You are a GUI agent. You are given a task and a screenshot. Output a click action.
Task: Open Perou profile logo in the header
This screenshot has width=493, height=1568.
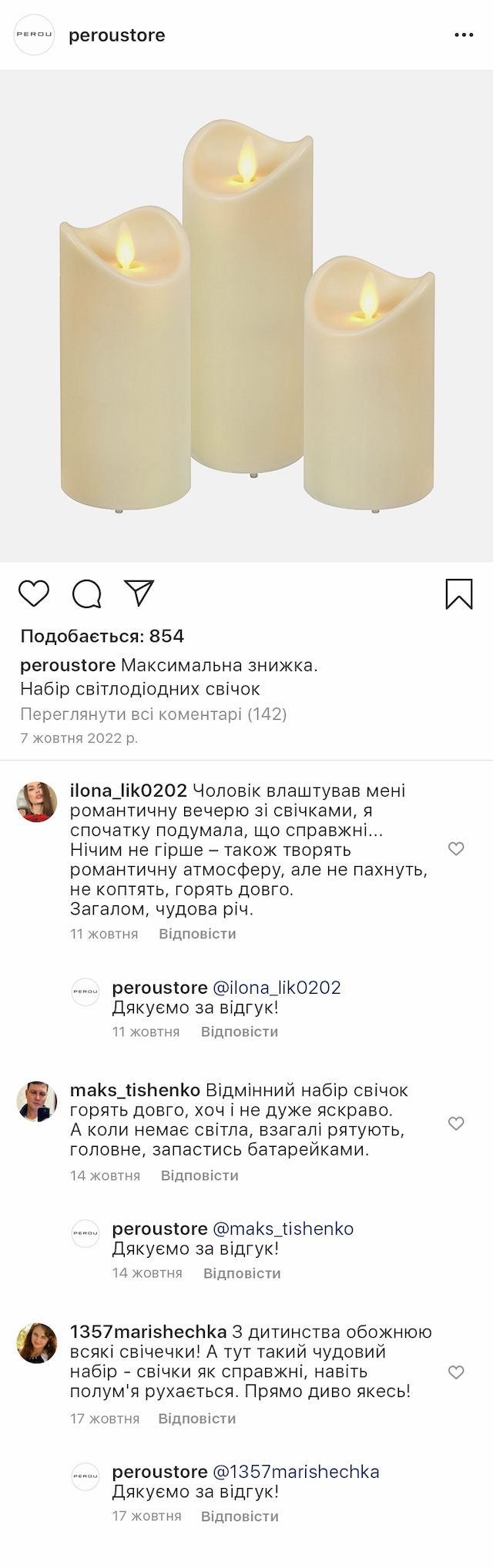35,35
